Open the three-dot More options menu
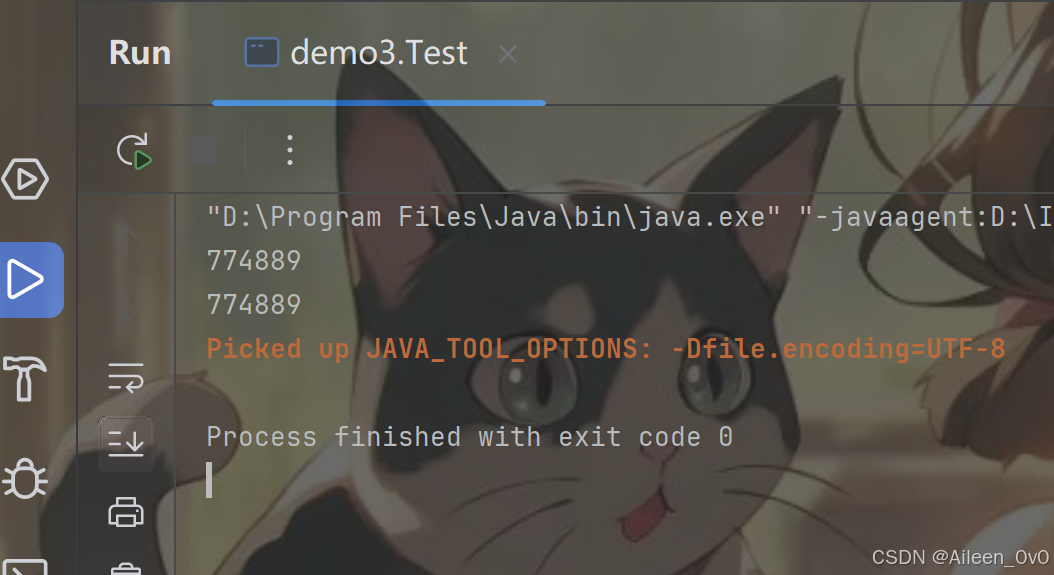This screenshot has height=575, width=1054. (290, 150)
